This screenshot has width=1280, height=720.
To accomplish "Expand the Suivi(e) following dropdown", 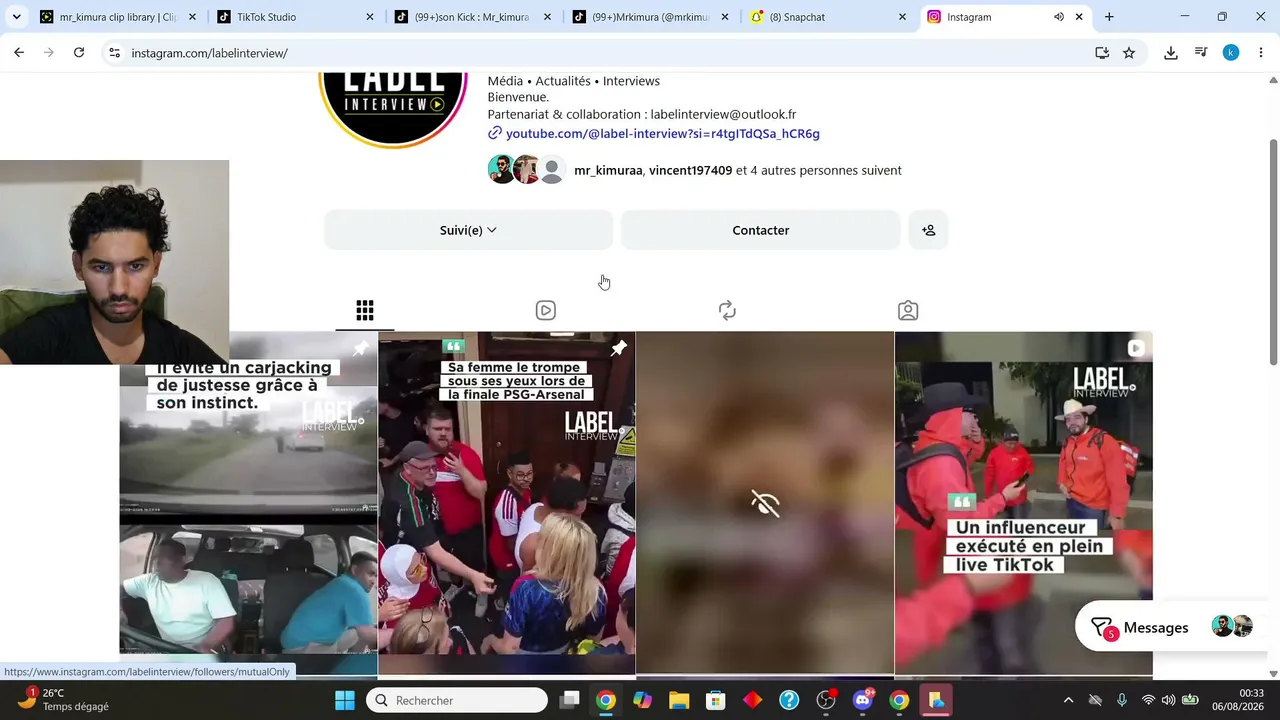I will point(468,230).
